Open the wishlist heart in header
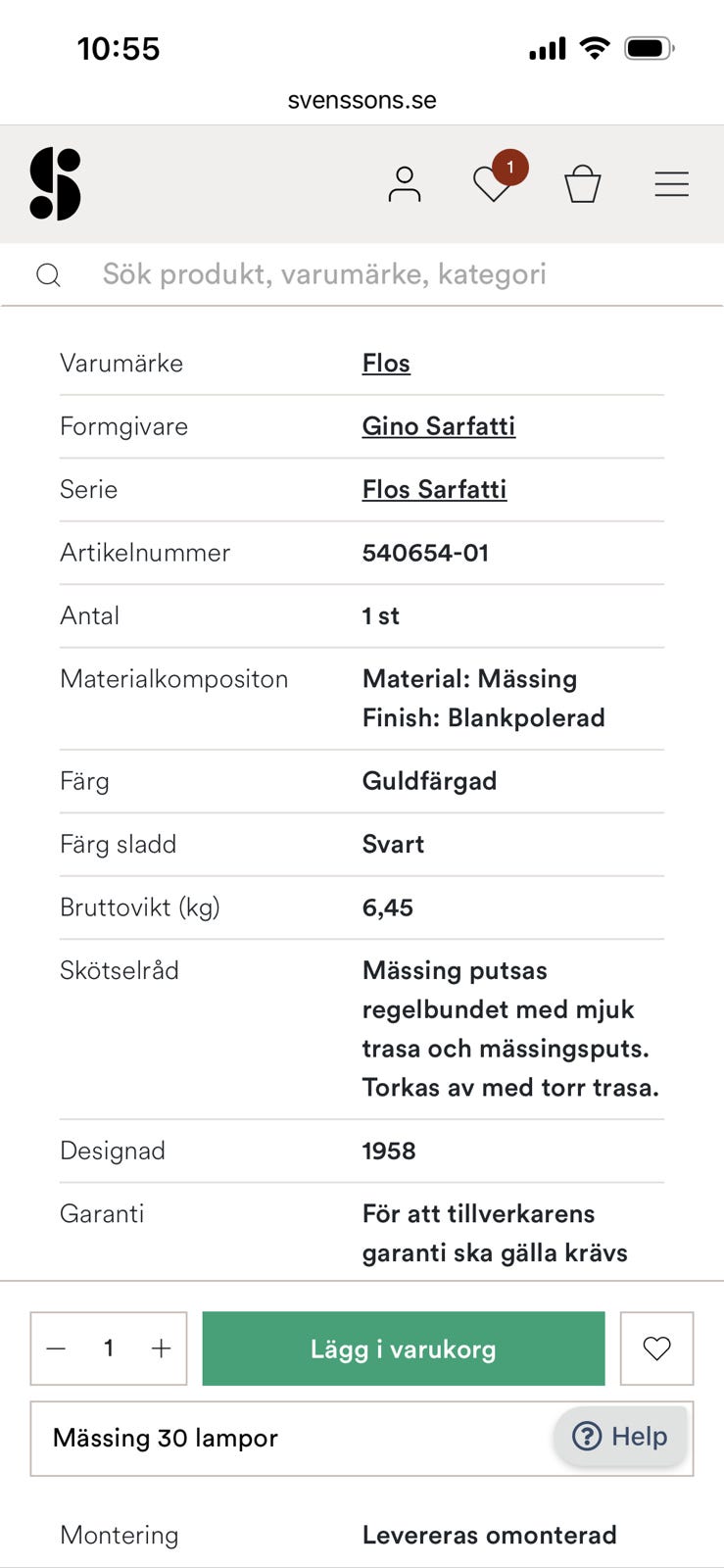 (x=491, y=185)
